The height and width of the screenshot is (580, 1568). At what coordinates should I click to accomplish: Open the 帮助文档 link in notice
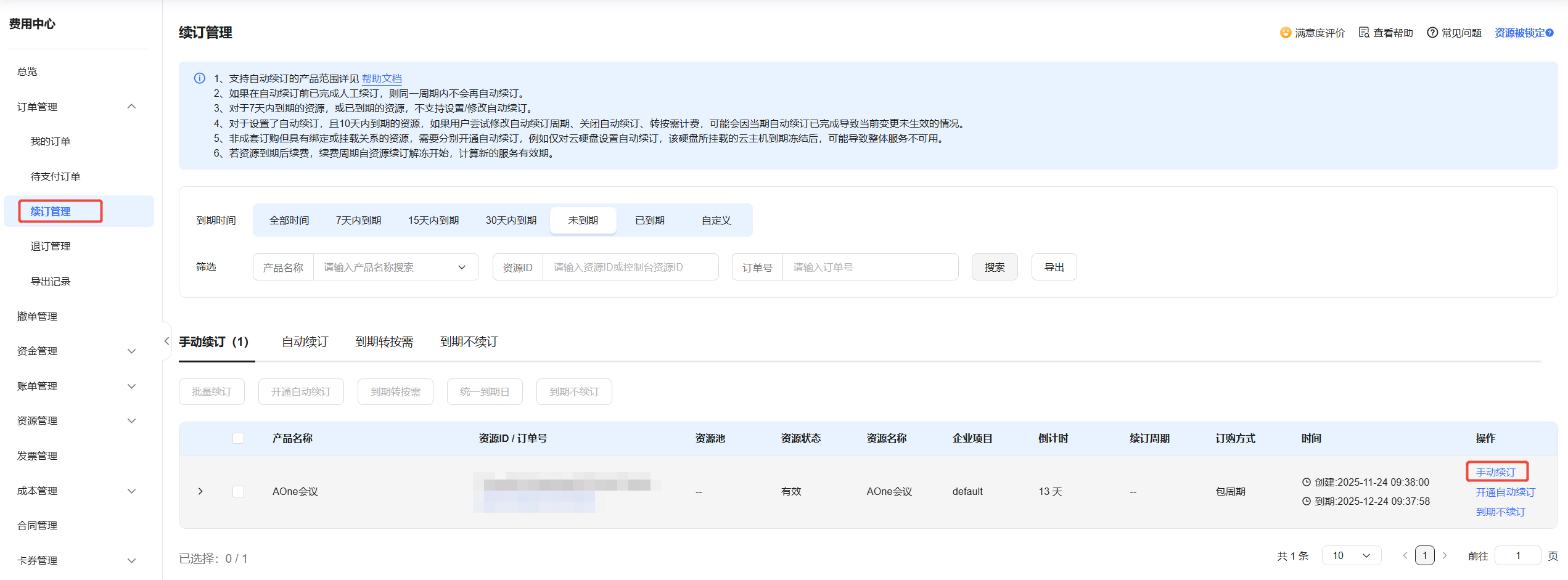382,78
